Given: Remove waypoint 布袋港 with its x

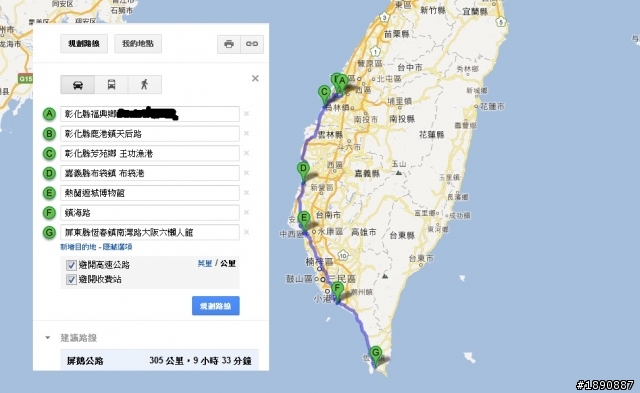Looking at the screenshot, I should click(x=247, y=173).
